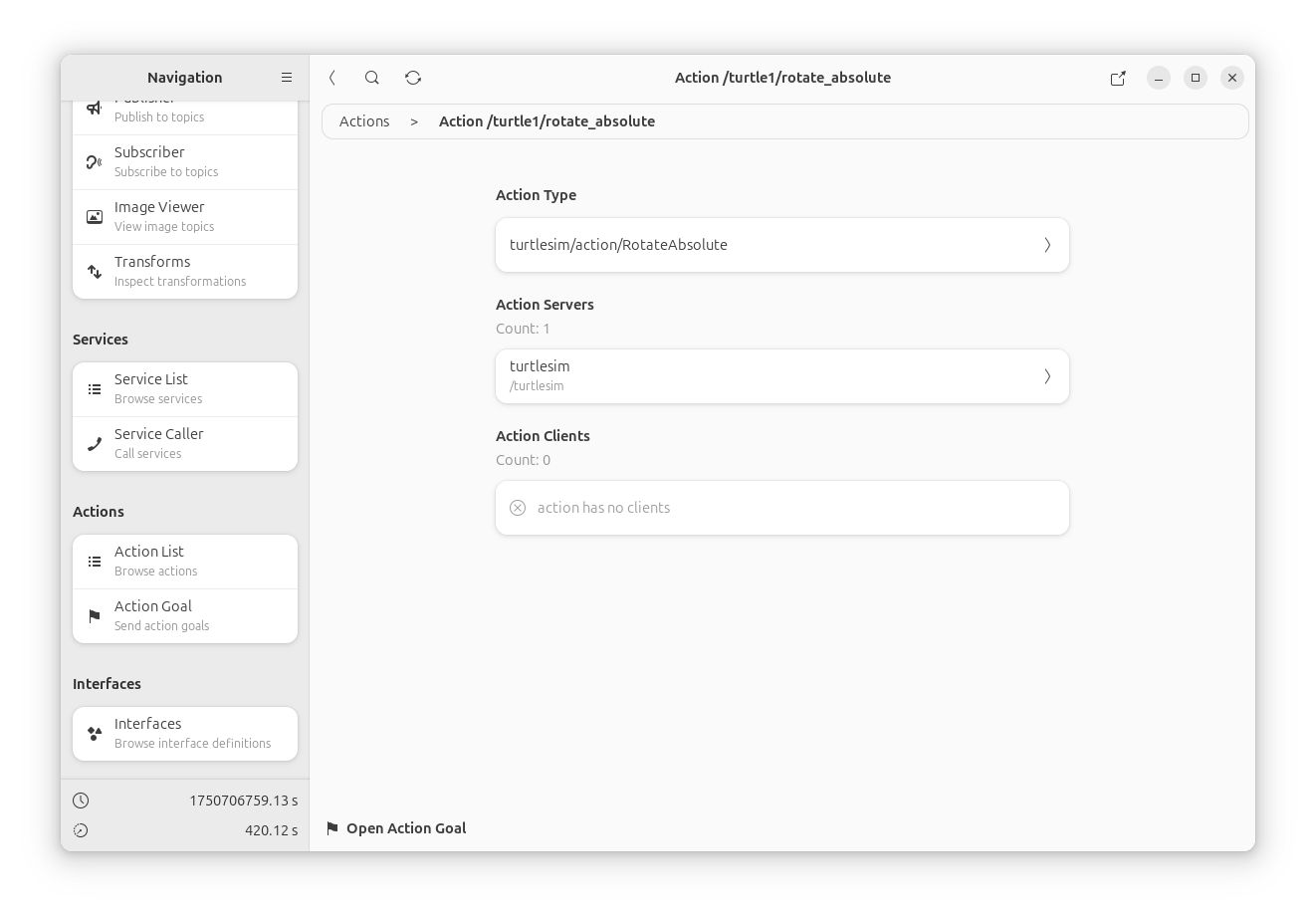This screenshot has width=1316, height=918.
Task: Click the 420.12 s value
Action: (x=272, y=830)
